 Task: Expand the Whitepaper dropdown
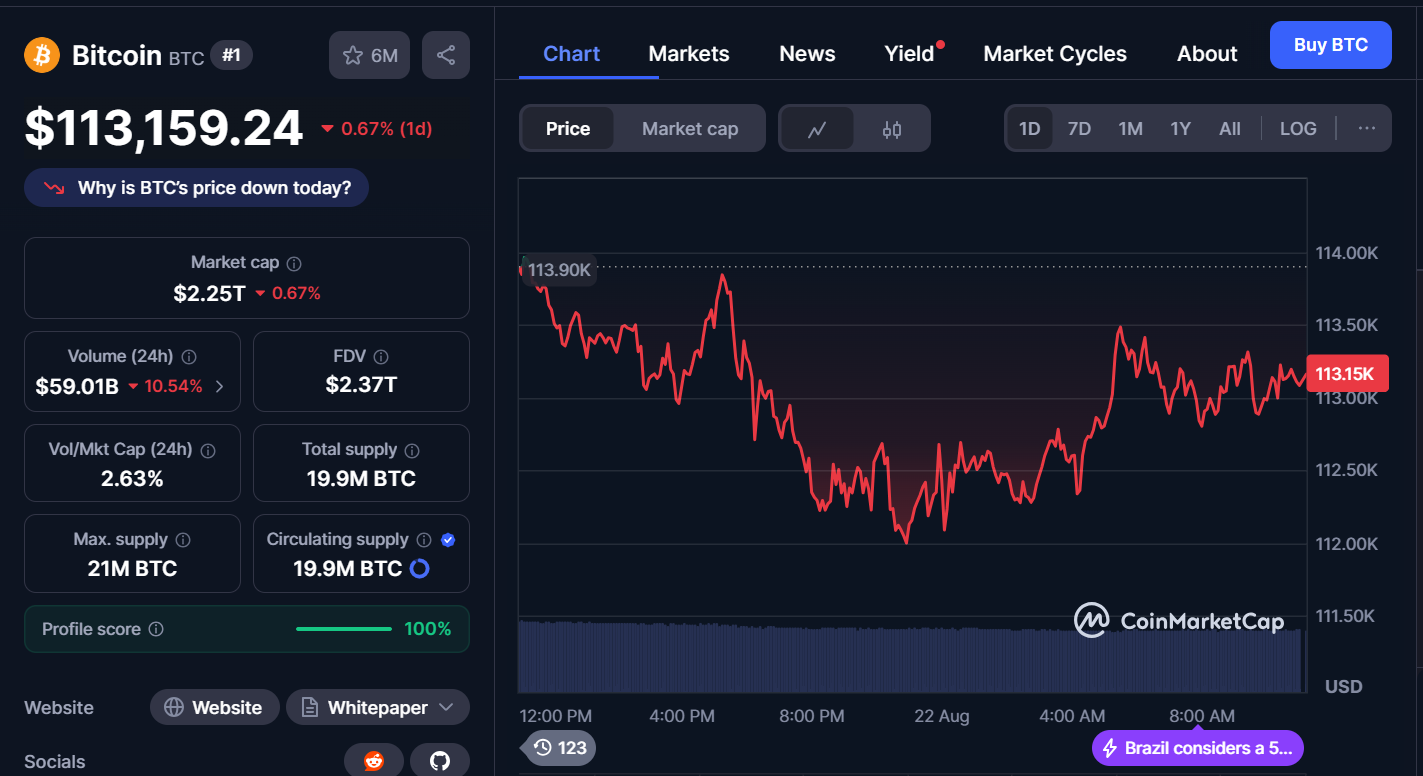click(x=378, y=707)
